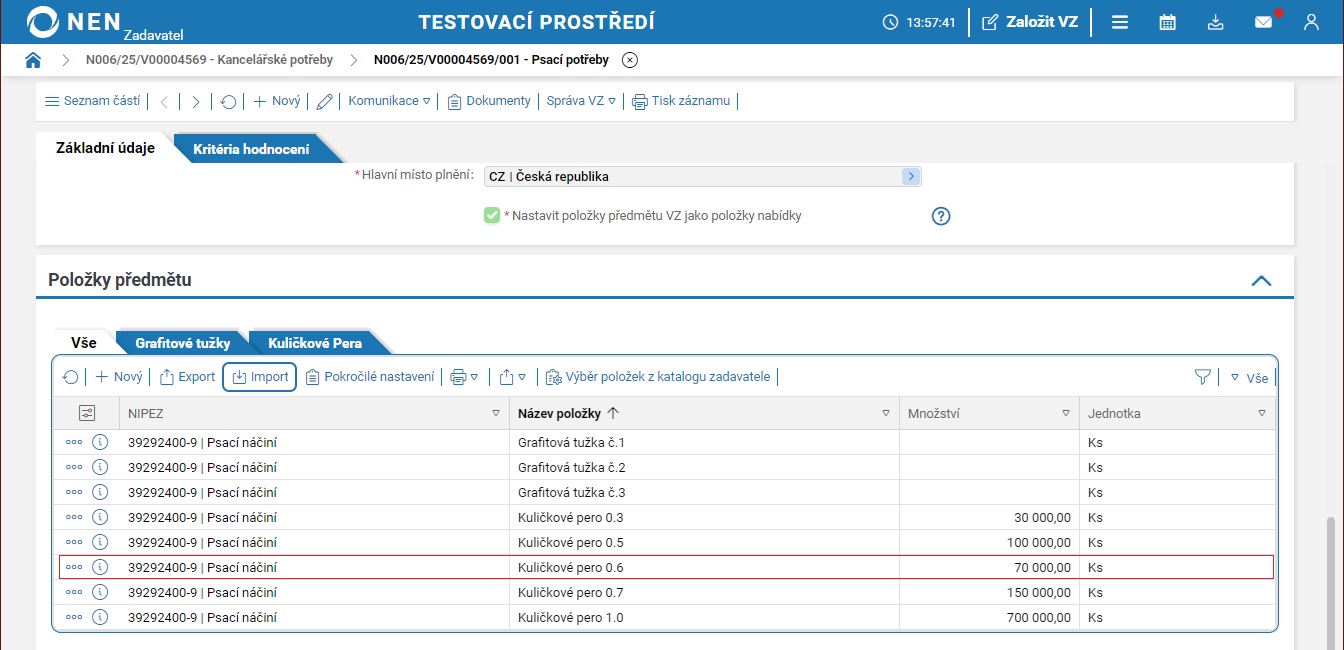1344x650 pixels.
Task: Open breadcrumb link Kancelářské potřeby
Action: click(209, 60)
